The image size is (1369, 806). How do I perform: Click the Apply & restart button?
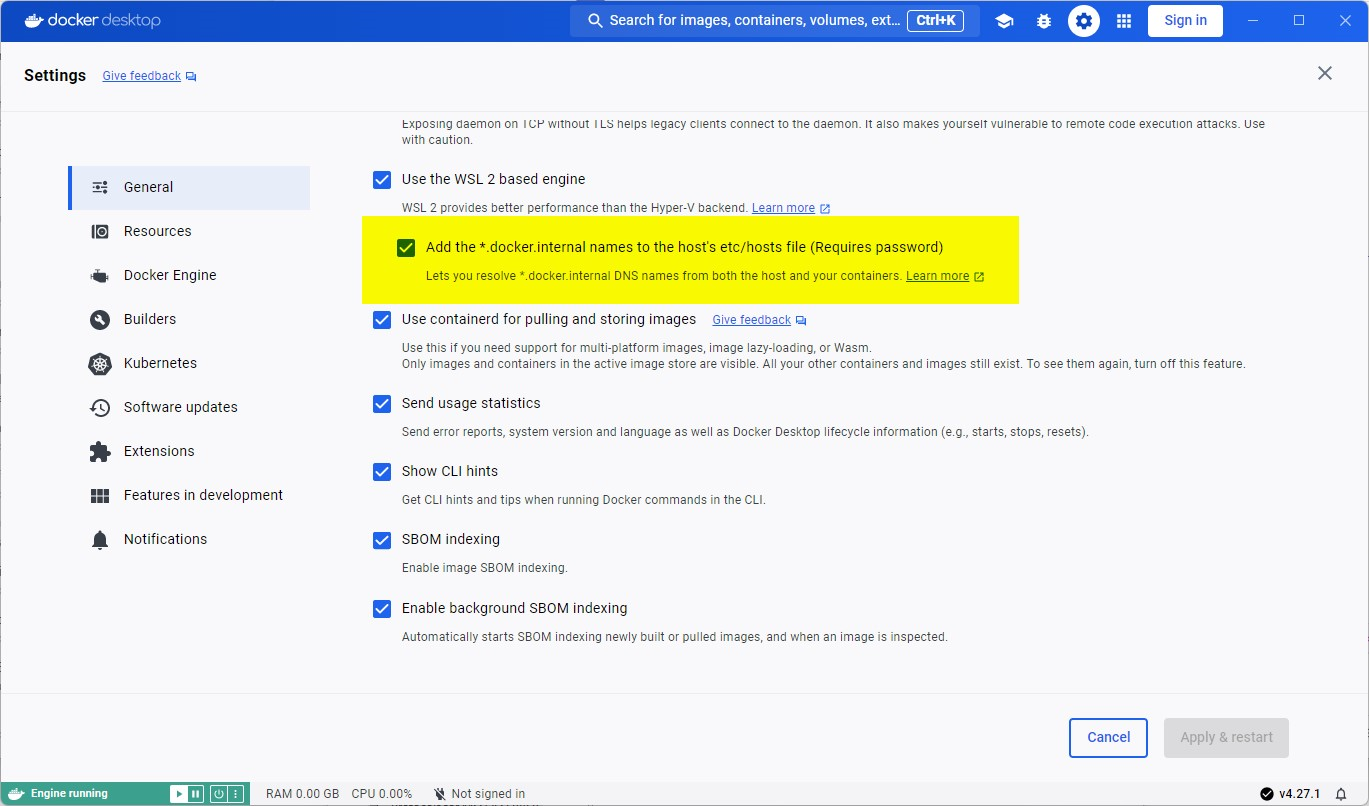click(x=1226, y=738)
